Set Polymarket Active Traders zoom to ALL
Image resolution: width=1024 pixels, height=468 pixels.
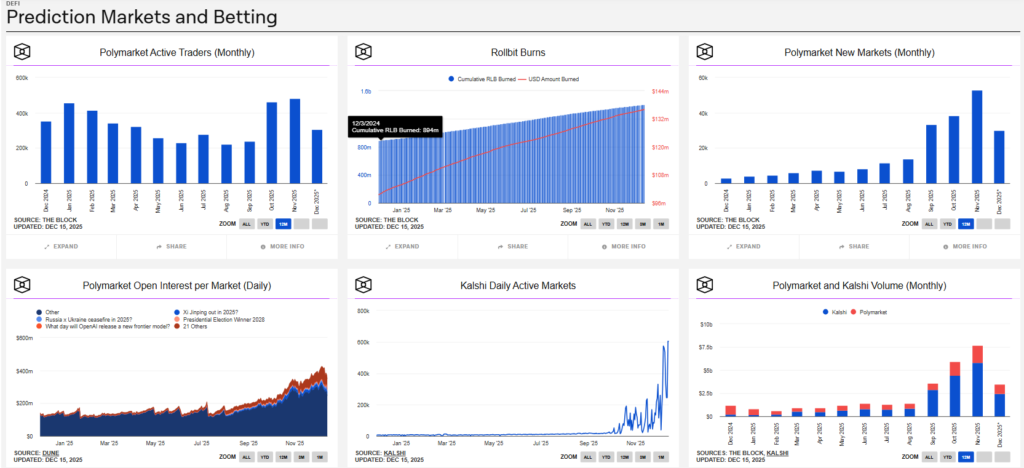coord(246,224)
